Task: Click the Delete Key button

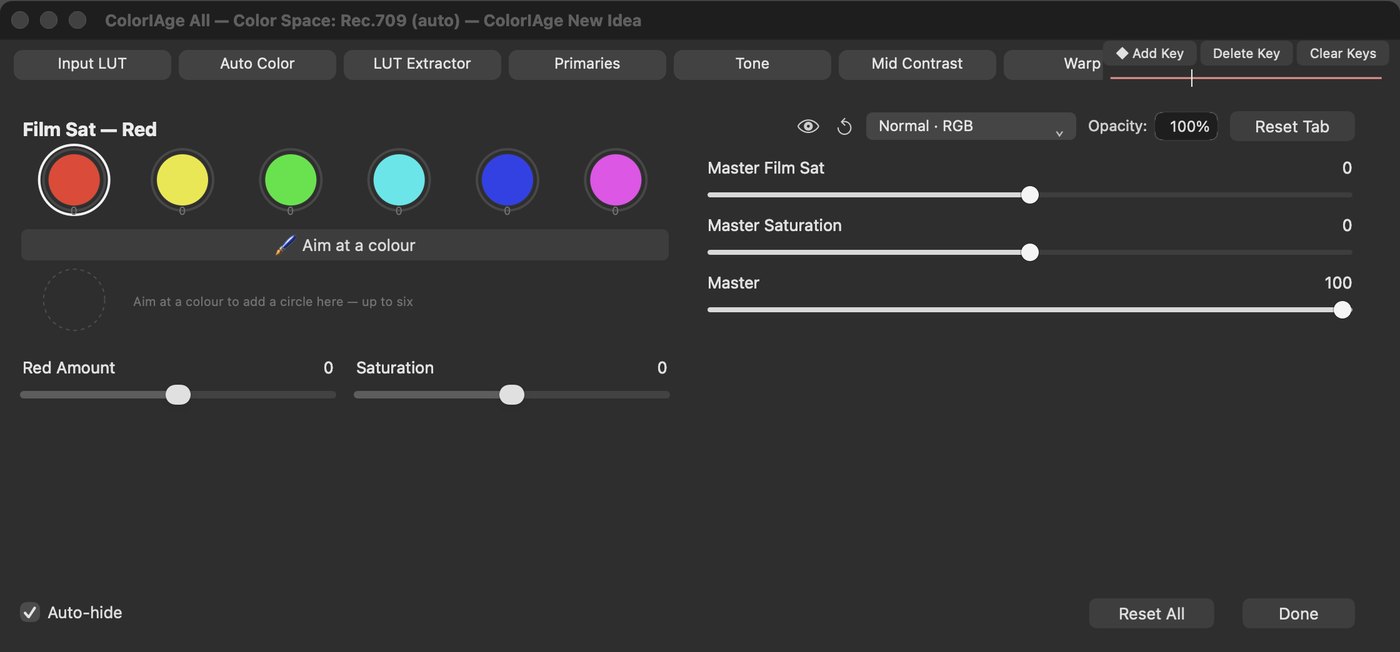Action: pos(1246,53)
